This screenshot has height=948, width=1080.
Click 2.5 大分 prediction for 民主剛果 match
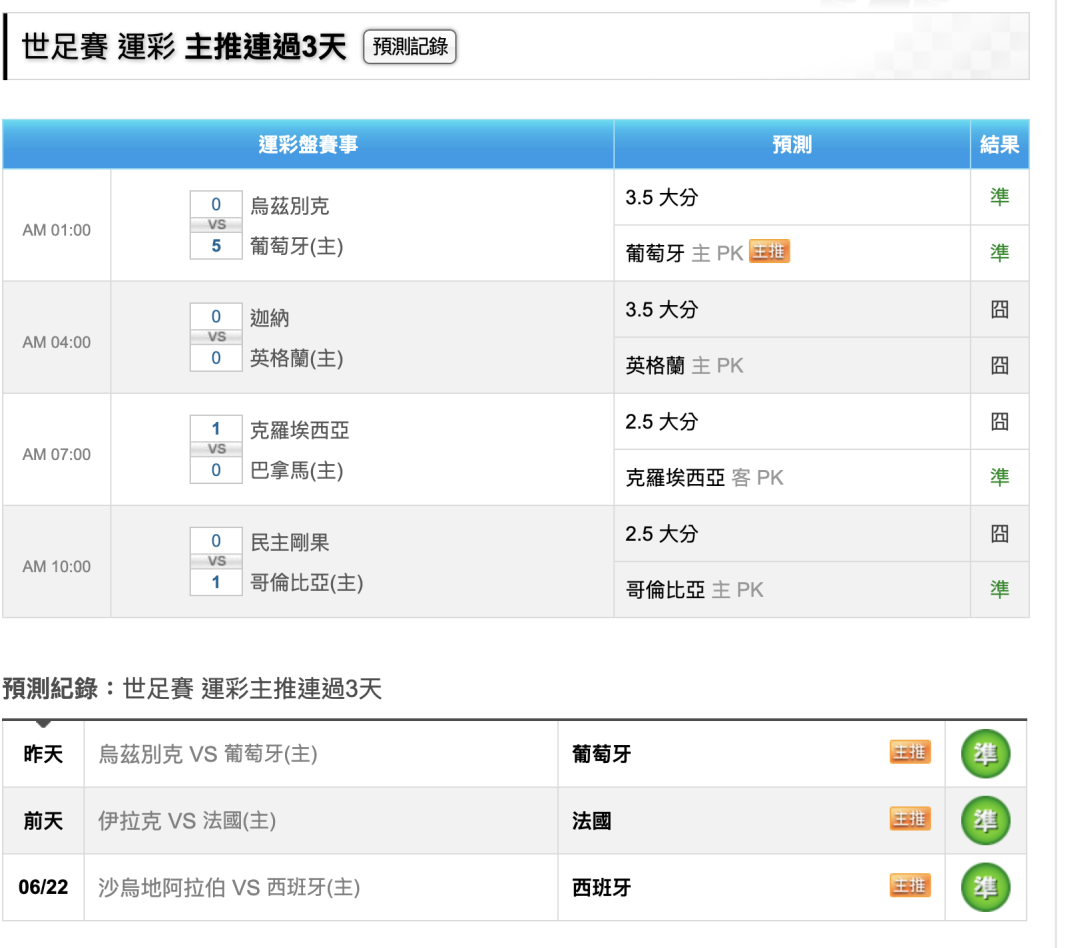(x=661, y=534)
